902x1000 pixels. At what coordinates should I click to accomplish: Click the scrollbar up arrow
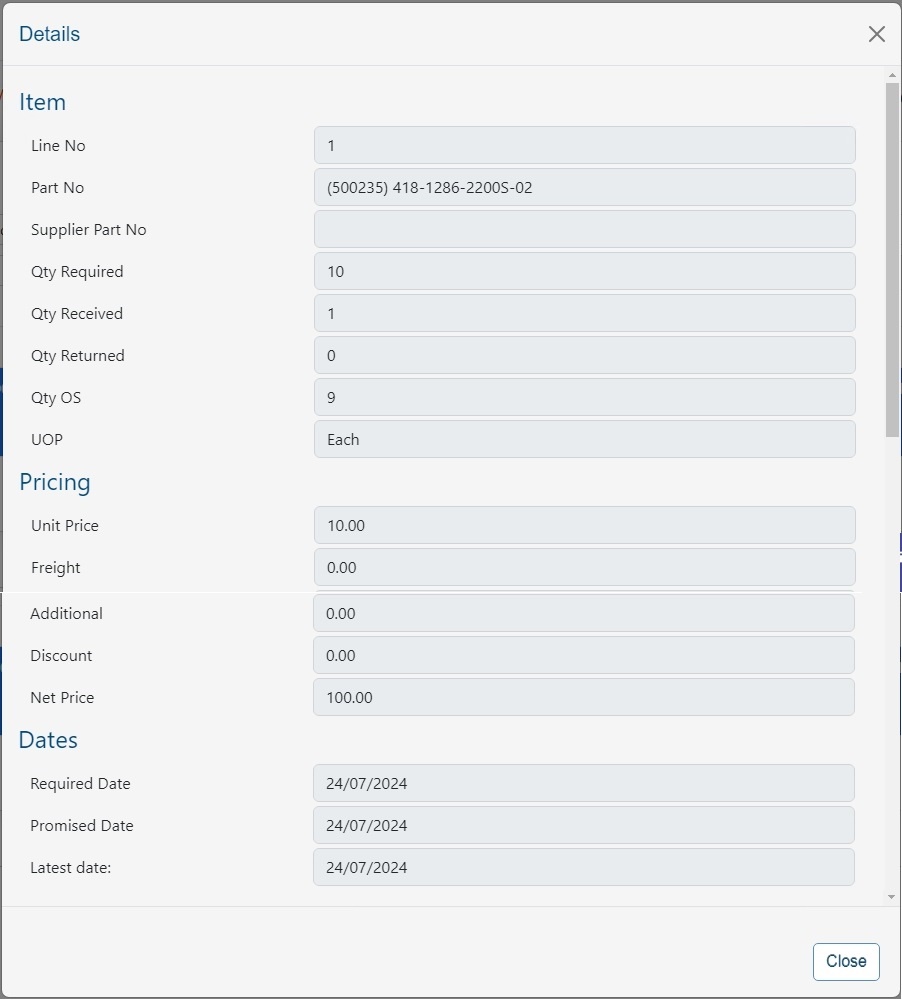(x=892, y=76)
